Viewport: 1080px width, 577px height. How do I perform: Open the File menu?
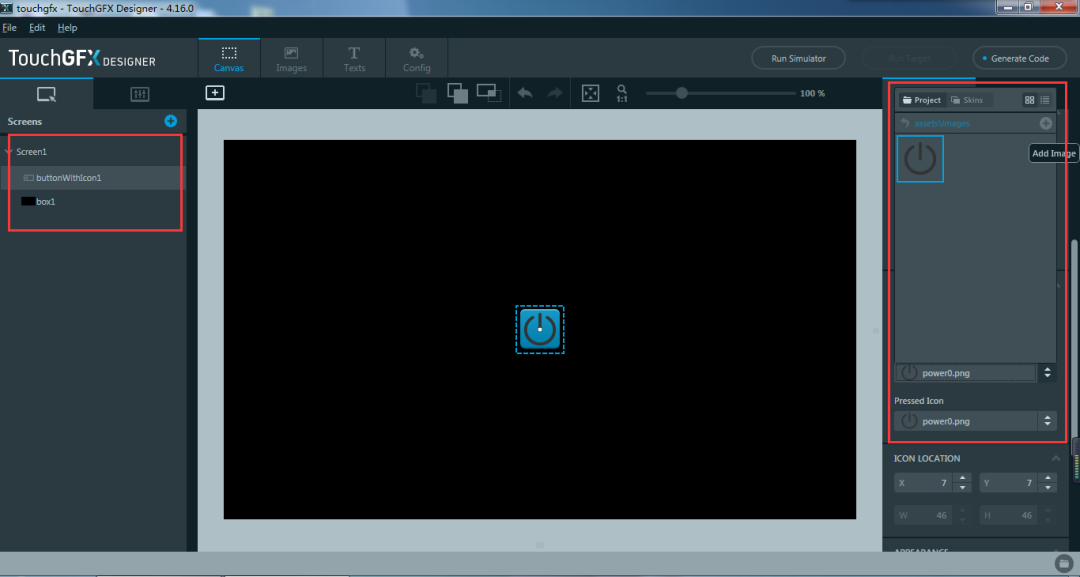pos(10,27)
